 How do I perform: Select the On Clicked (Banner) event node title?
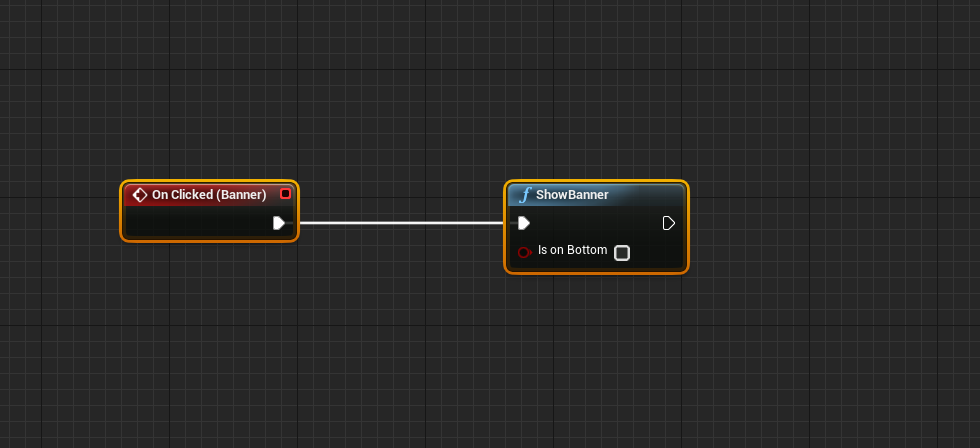pos(209,195)
